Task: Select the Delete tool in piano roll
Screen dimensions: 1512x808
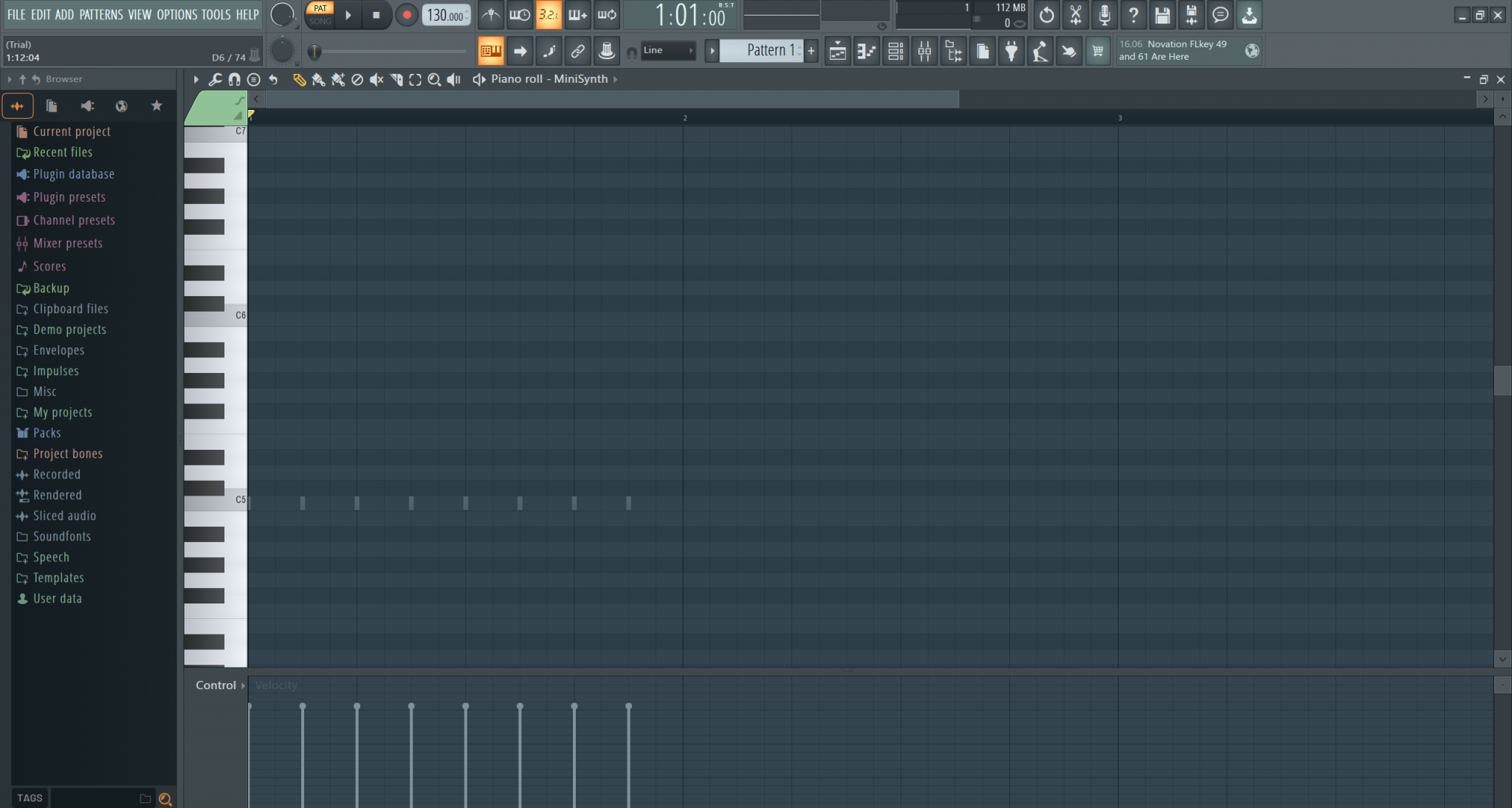Action: 357,80
